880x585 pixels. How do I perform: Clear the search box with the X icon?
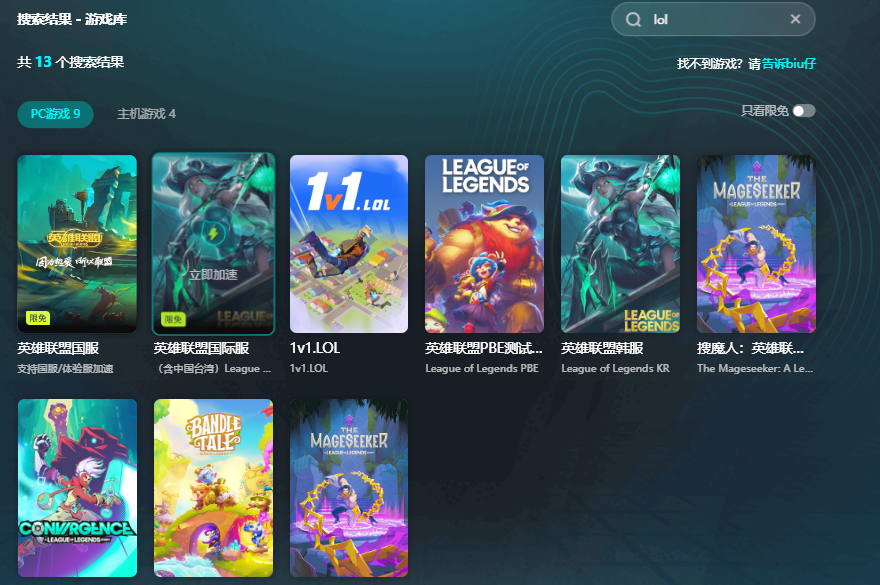[795, 19]
